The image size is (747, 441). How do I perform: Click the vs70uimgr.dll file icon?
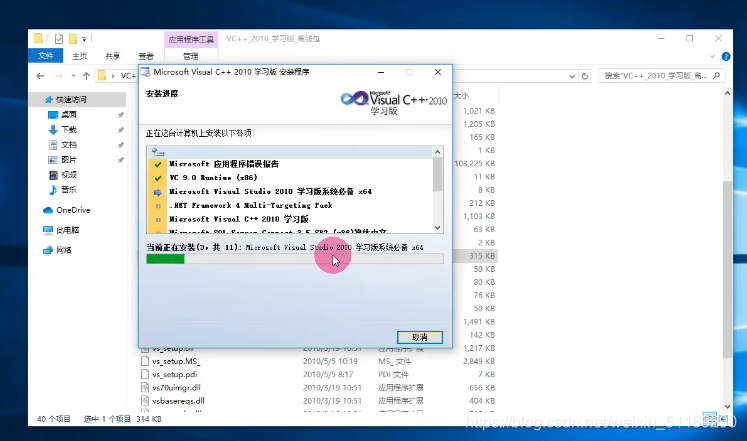pyautogui.click(x=145, y=388)
